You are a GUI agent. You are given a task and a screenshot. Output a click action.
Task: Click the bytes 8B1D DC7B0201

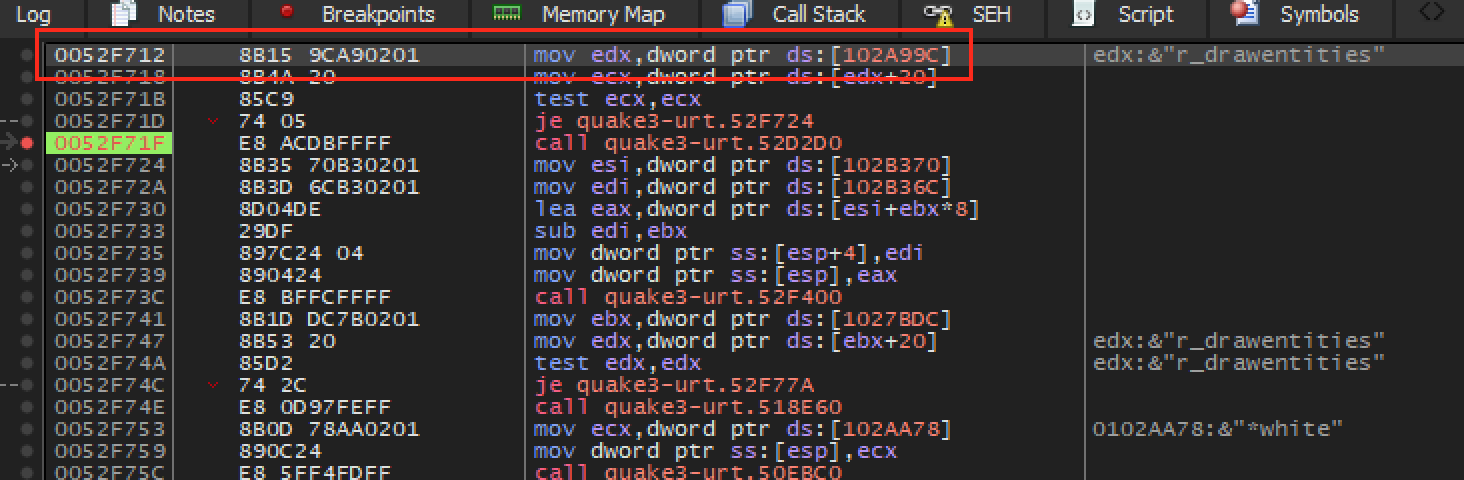tap(329, 319)
